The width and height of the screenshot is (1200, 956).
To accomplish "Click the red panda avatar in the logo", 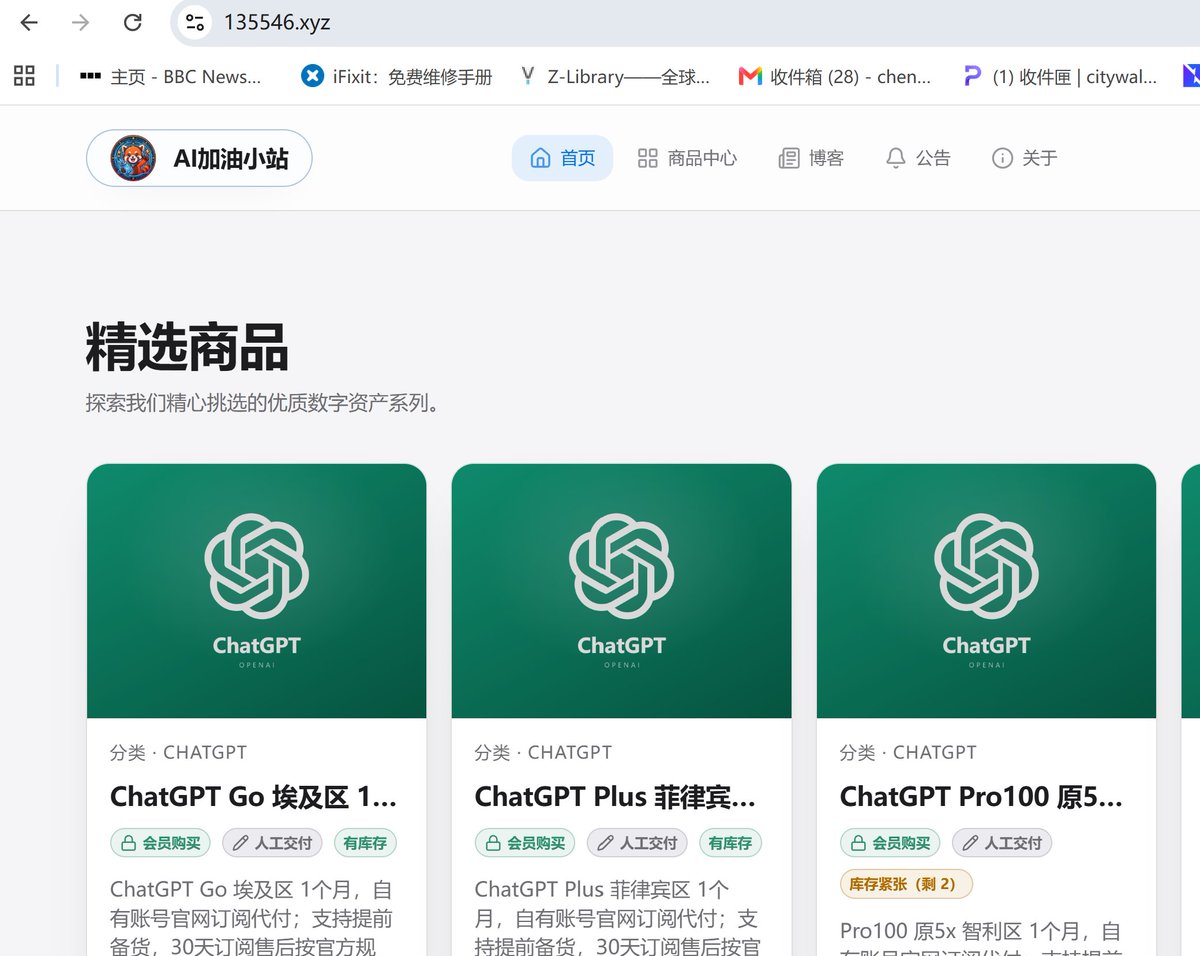I will (133, 158).
